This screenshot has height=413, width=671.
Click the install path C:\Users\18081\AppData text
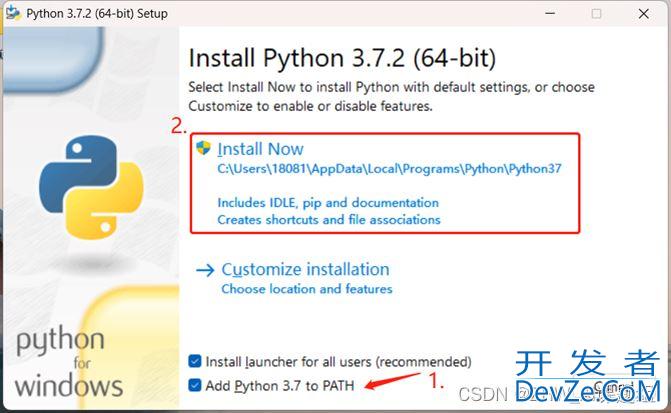click(x=389, y=169)
